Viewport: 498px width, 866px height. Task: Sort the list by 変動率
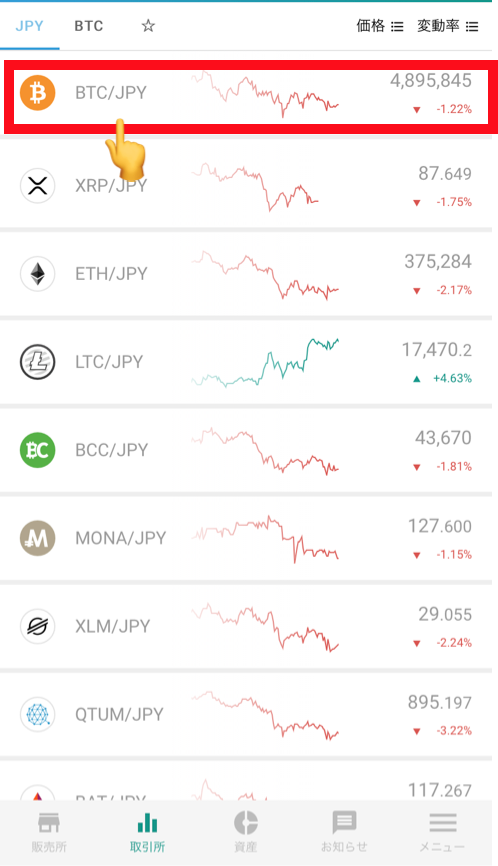click(448, 26)
